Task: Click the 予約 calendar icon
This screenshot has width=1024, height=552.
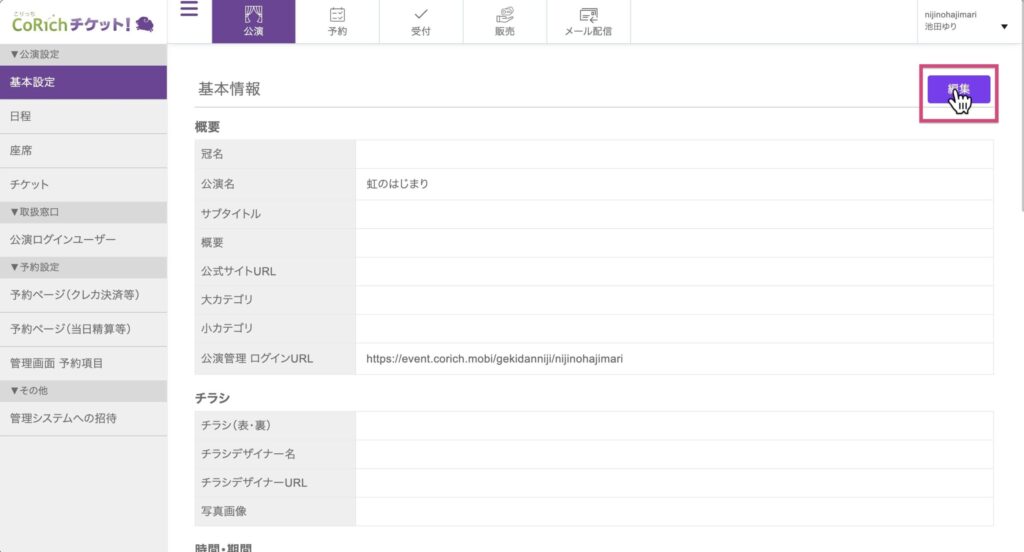Action: tap(337, 14)
